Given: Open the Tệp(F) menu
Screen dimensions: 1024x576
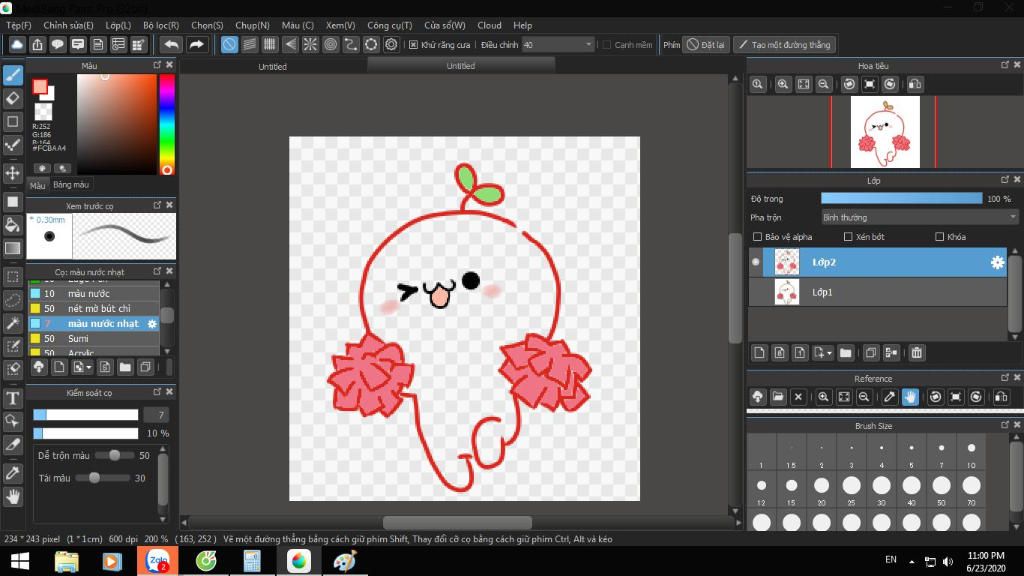Looking at the screenshot, I should coord(19,25).
